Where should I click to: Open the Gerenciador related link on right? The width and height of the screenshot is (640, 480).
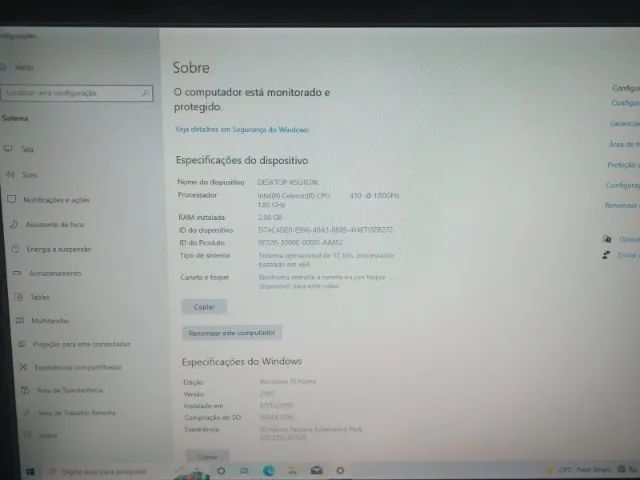pyautogui.click(x=624, y=123)
